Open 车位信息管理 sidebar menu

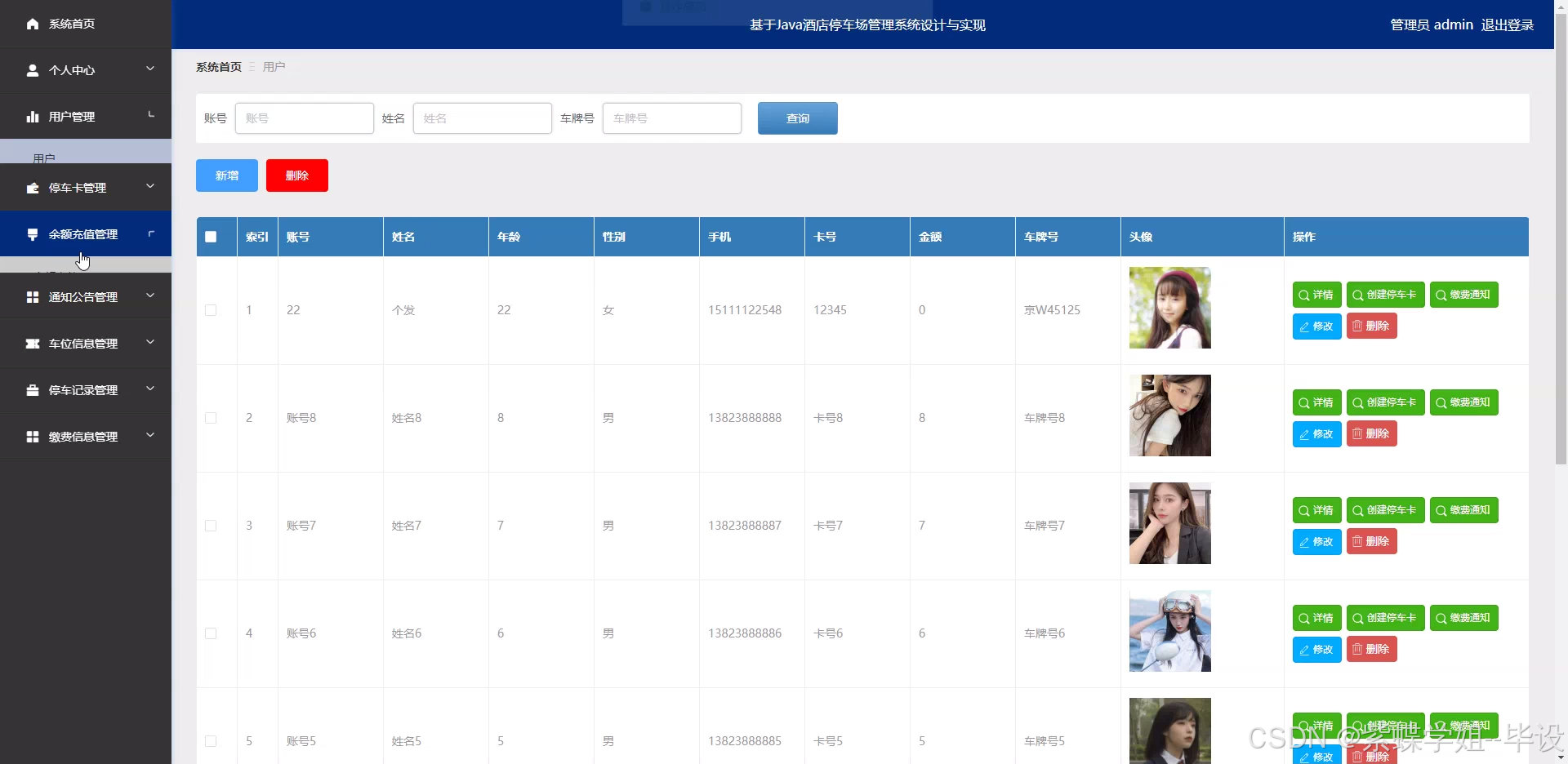(86, 344)
